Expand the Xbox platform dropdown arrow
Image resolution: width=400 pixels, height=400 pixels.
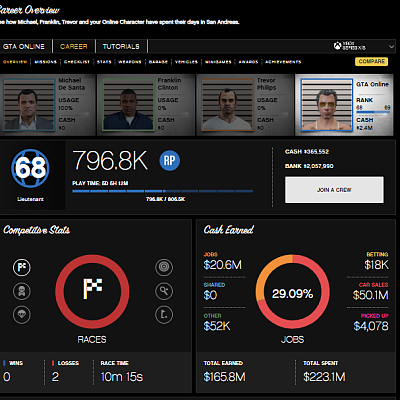click(x=391, y=47)
